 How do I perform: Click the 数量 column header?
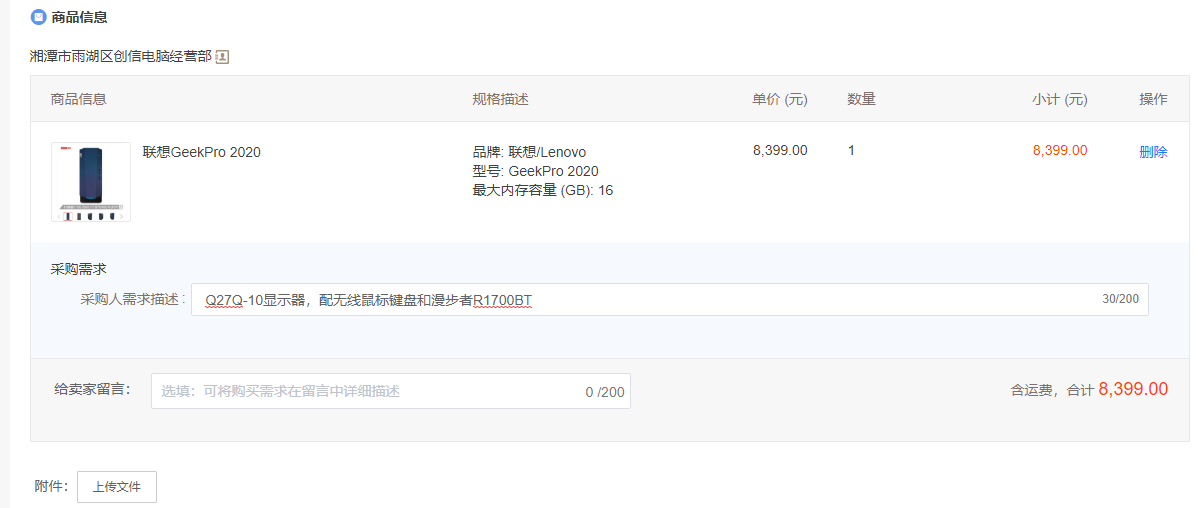click(862, 99)
